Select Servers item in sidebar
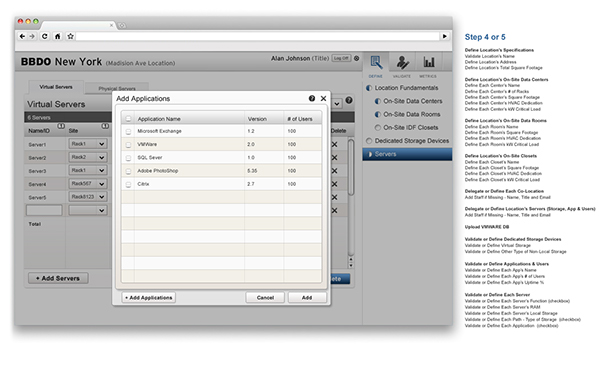The image size is (600, 388). 407,154
